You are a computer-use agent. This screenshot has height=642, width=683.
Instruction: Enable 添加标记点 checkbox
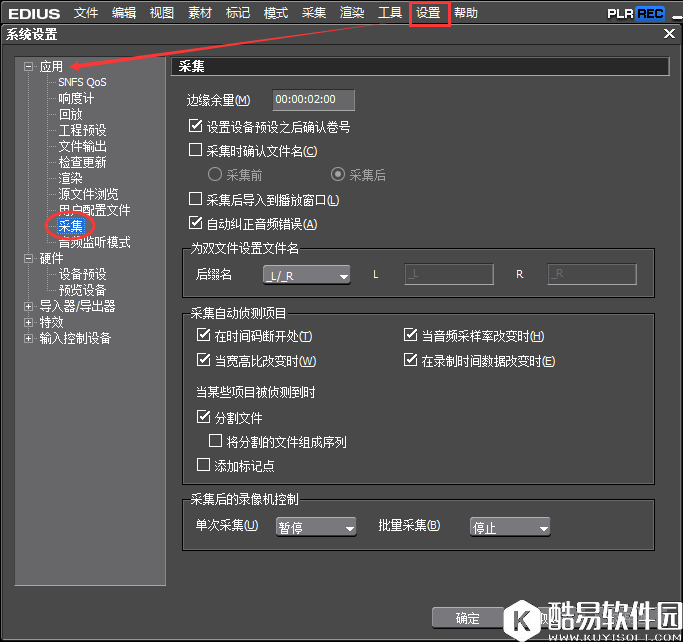pyautogui.click(x=203, y=465)
